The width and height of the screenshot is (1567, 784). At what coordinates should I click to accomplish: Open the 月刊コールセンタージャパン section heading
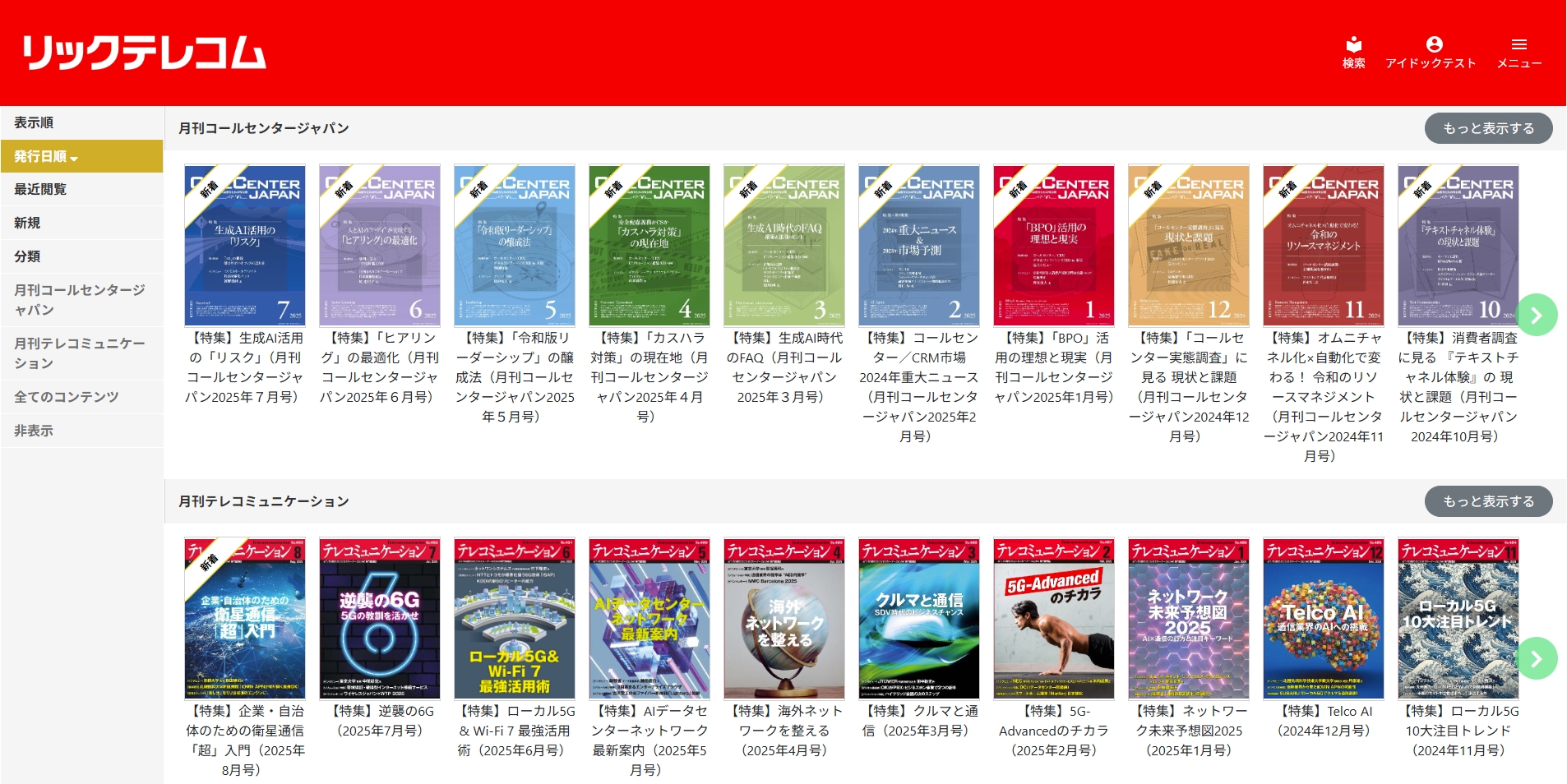pyautogui.click(x=264, y=128)
